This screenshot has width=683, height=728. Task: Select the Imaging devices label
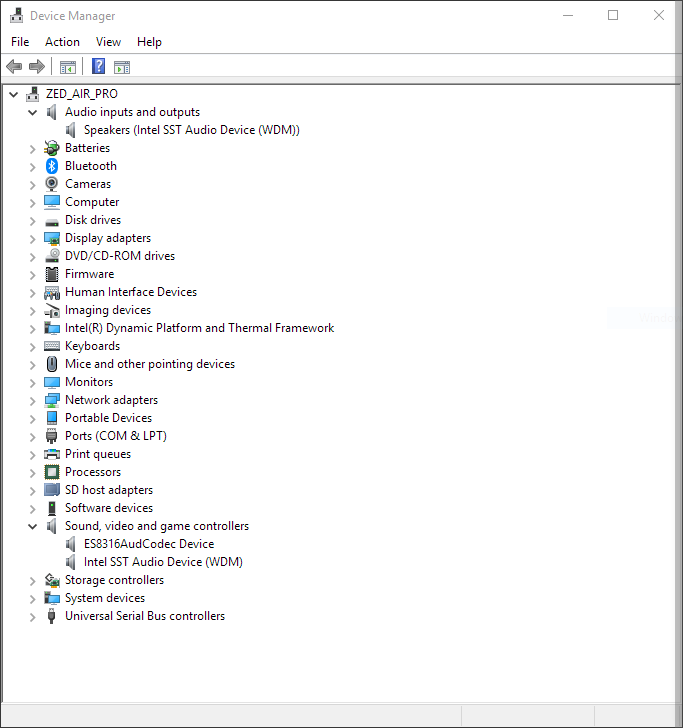coord(108,310)
